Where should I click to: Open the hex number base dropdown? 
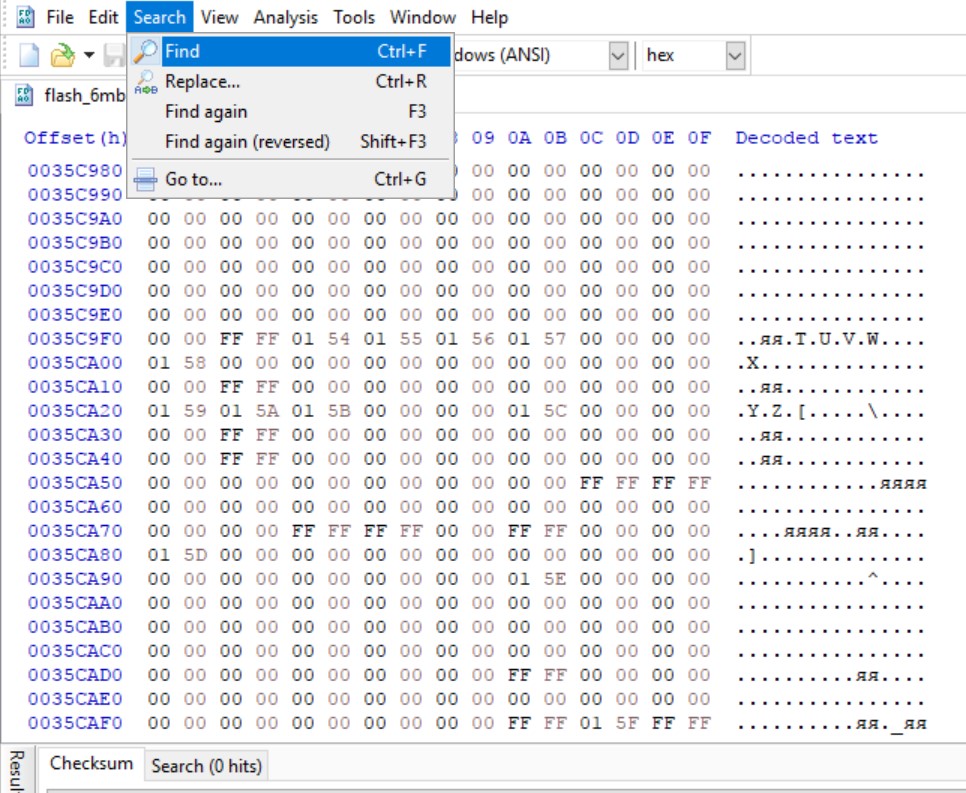click(735, 56)
